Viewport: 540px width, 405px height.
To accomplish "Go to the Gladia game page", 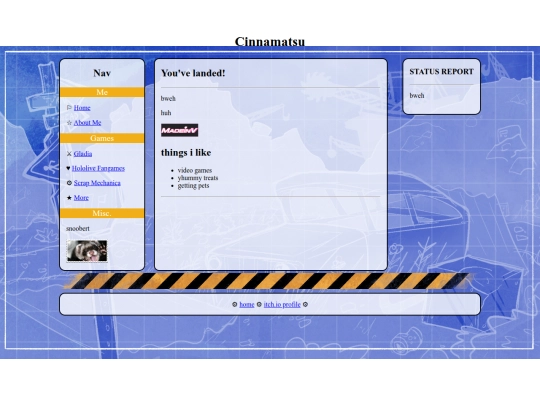I will 83,154.
